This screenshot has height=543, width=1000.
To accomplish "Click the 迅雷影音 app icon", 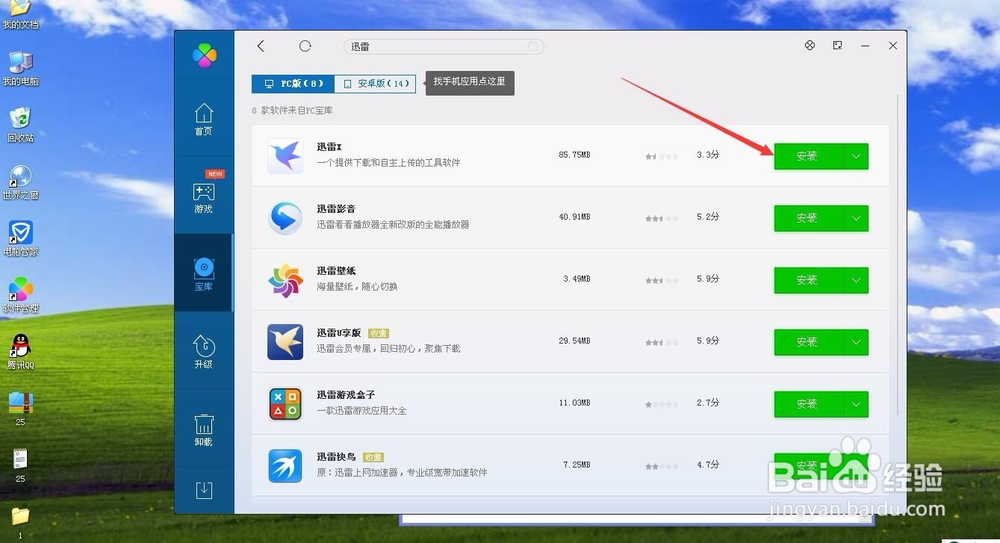I will (x=285, y=218).
